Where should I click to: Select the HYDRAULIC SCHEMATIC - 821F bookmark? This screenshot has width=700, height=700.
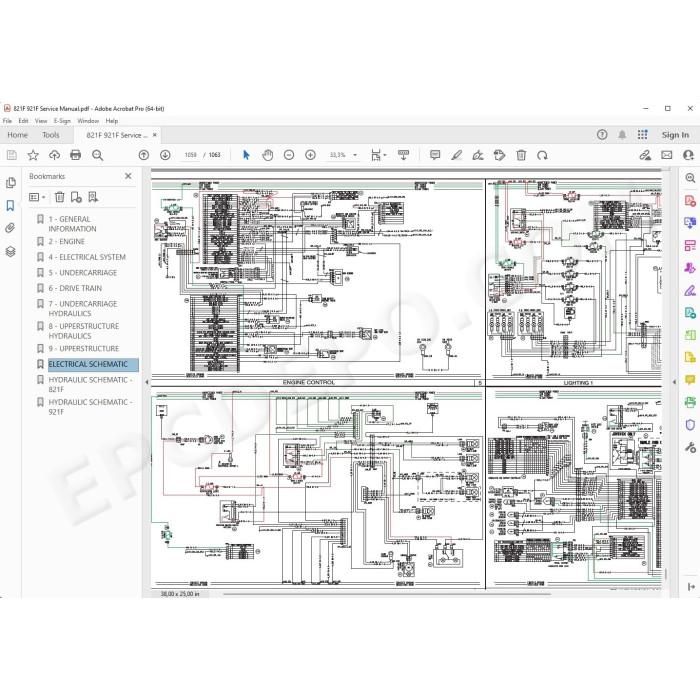tap(90, 384)
